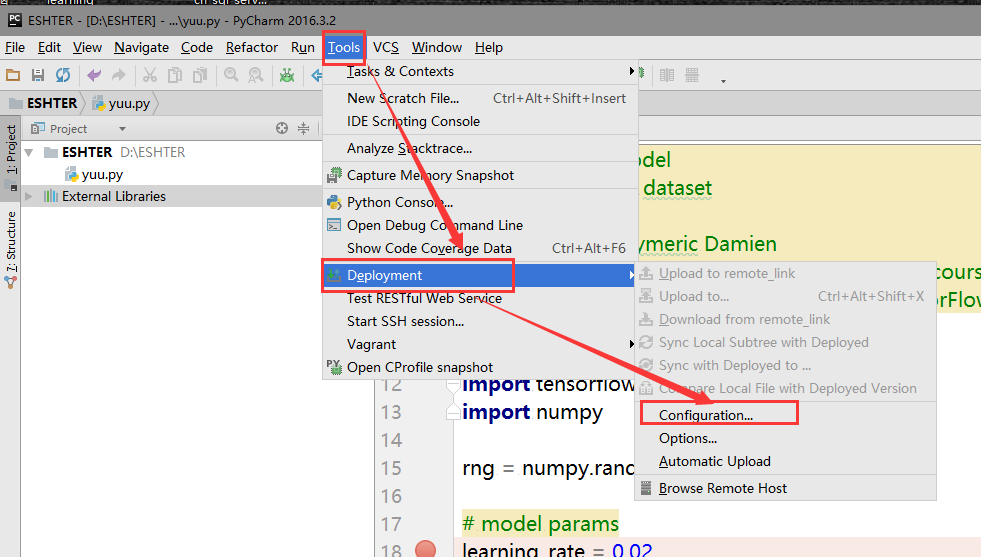Click the green Debug bug icon
981x557 pixels.
coord(287,76)
